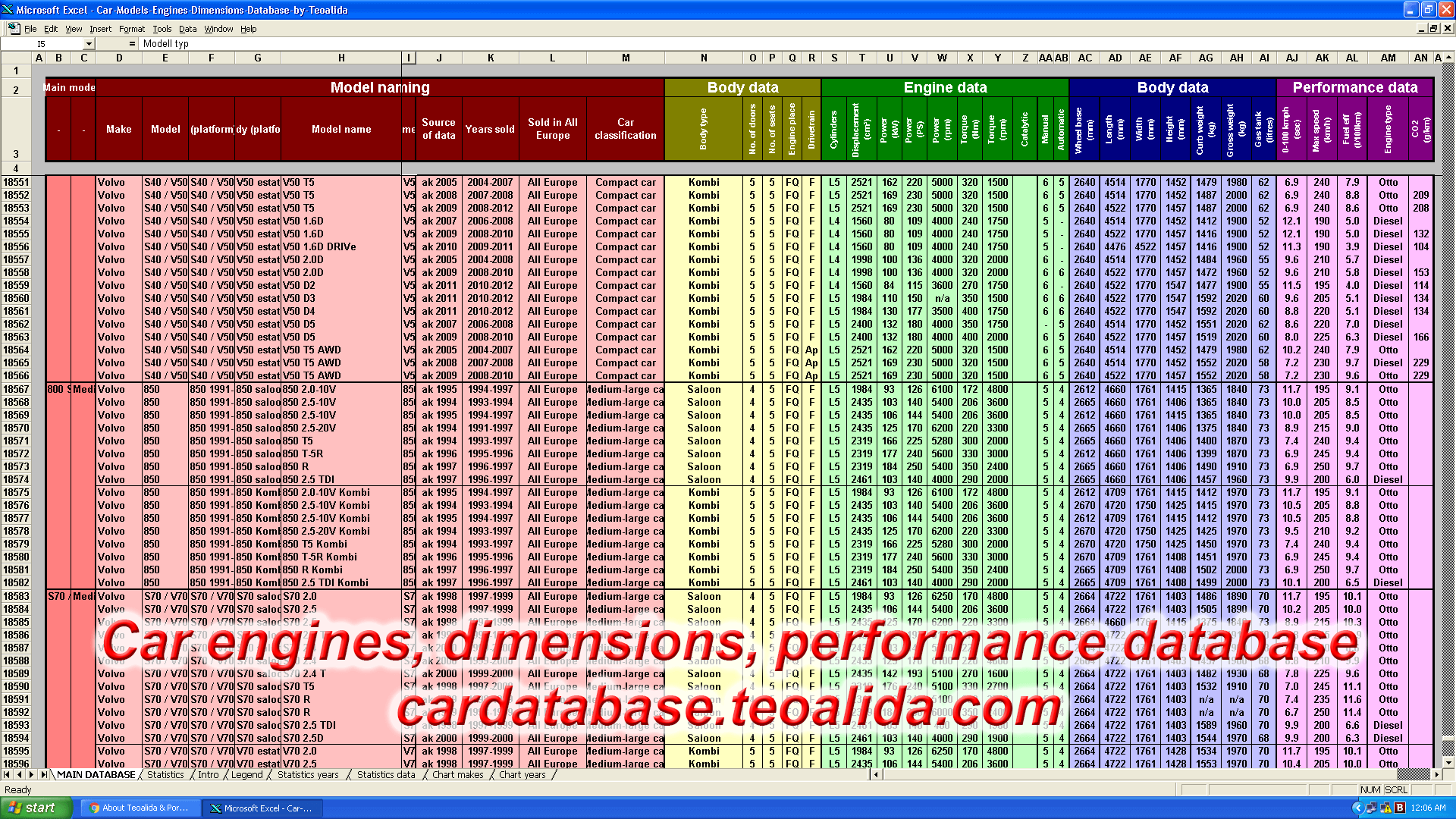Click the '850 T-5R Kombi' model cell

click(341, 557)
